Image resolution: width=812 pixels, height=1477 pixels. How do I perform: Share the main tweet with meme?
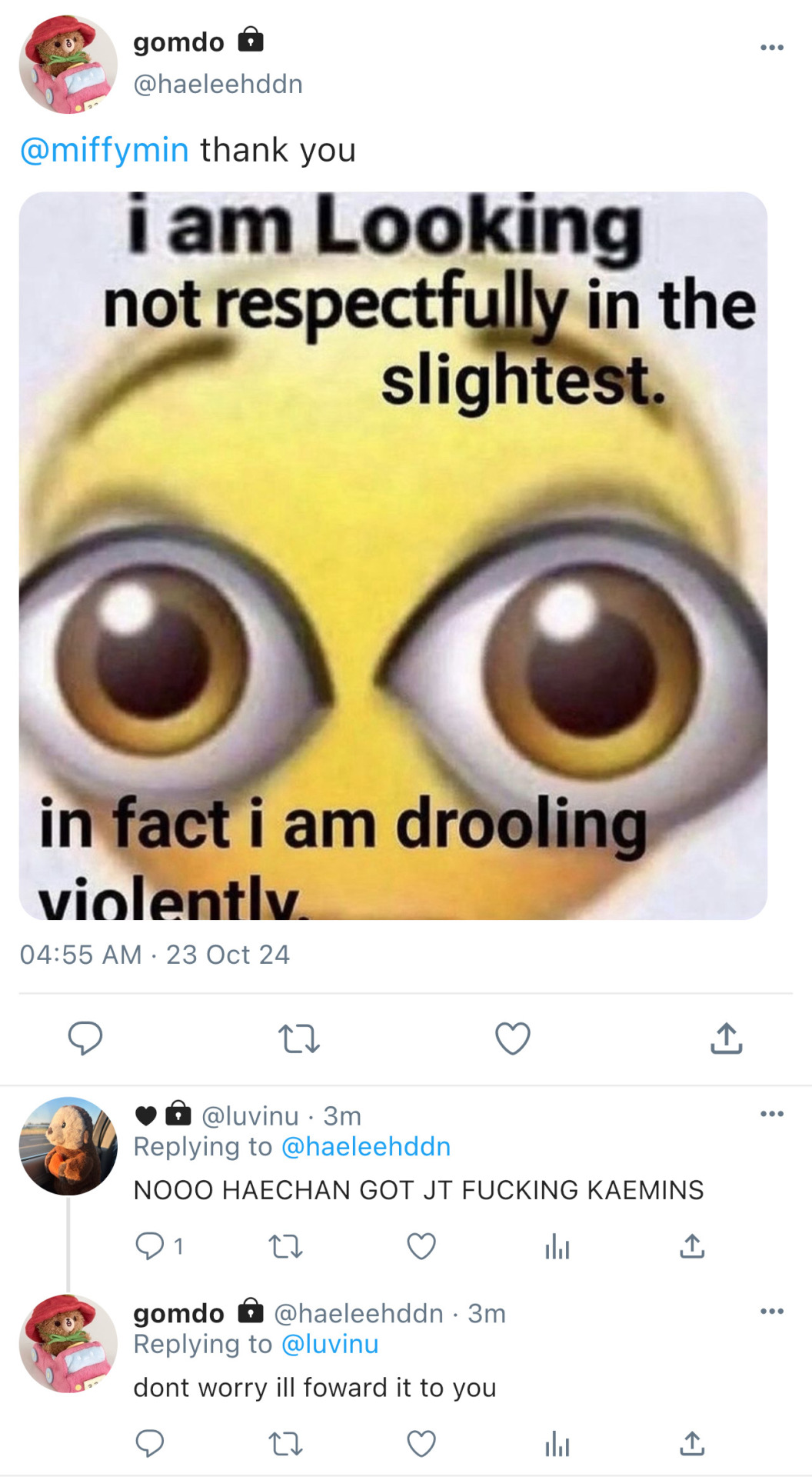pyautogui.click(x=726, y=1038)
